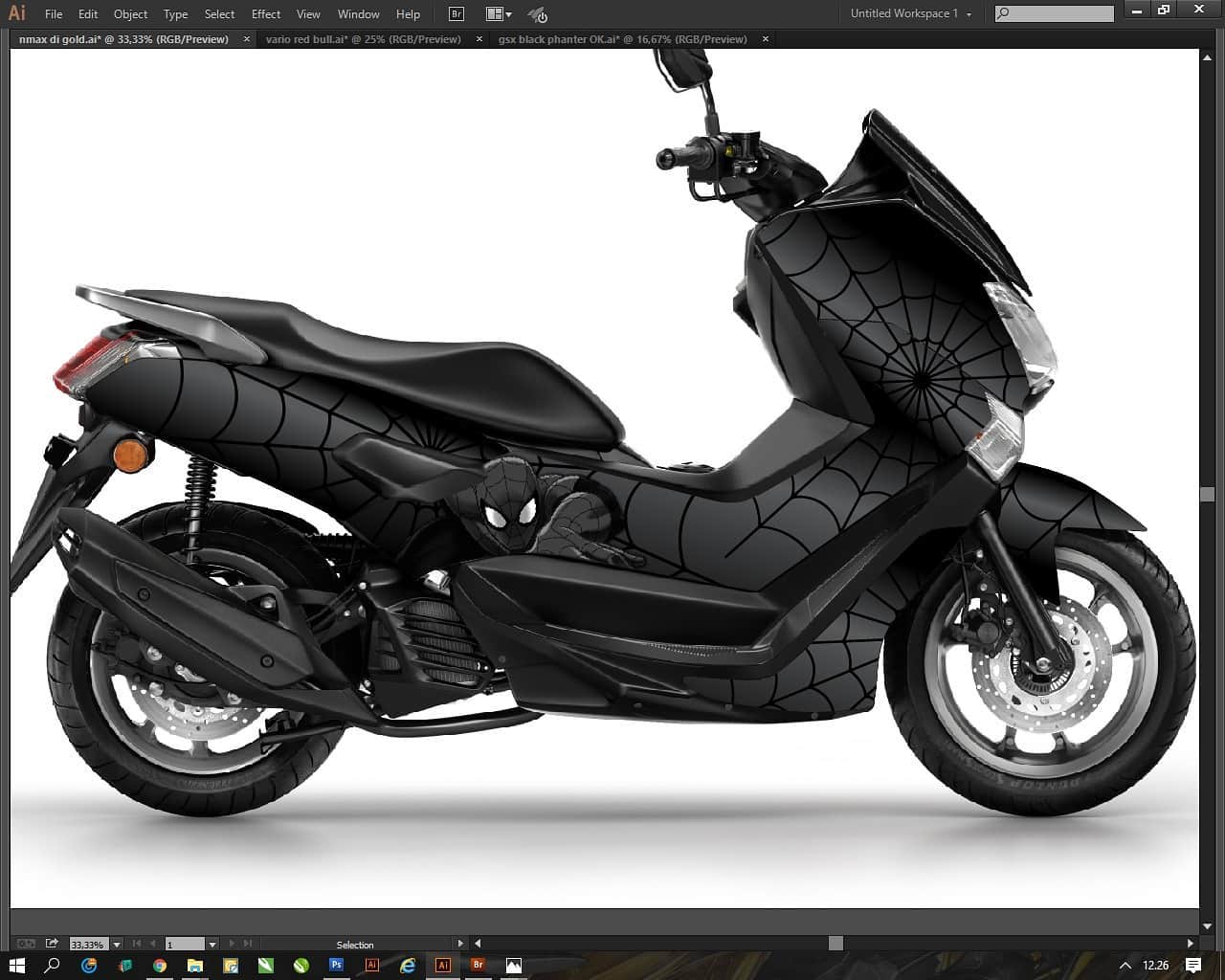Open the Help menu
1225x980 pixels.
[x=408, y=14]
